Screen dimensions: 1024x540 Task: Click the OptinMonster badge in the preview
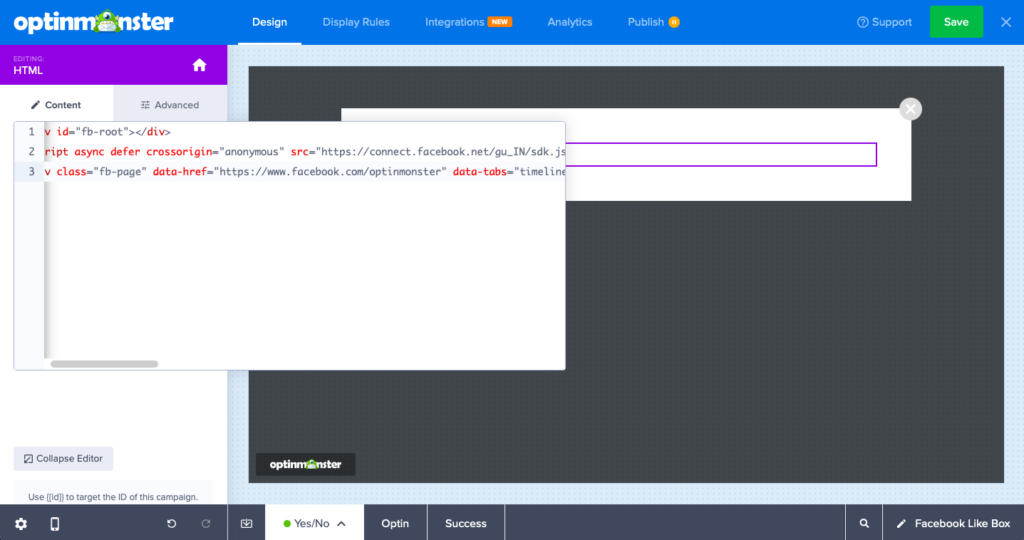point(306,464)
